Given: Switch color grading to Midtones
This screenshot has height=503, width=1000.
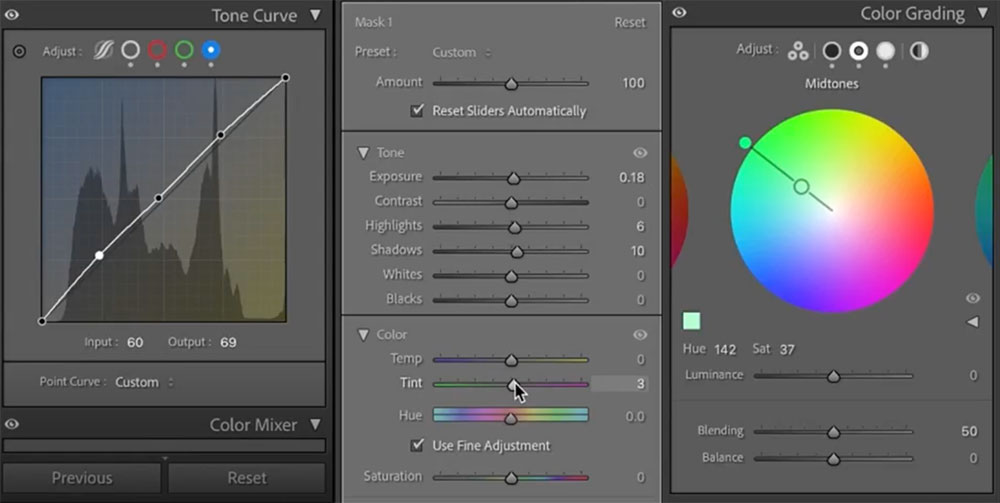Looking at the screenshot, I should tap(858, 50).
